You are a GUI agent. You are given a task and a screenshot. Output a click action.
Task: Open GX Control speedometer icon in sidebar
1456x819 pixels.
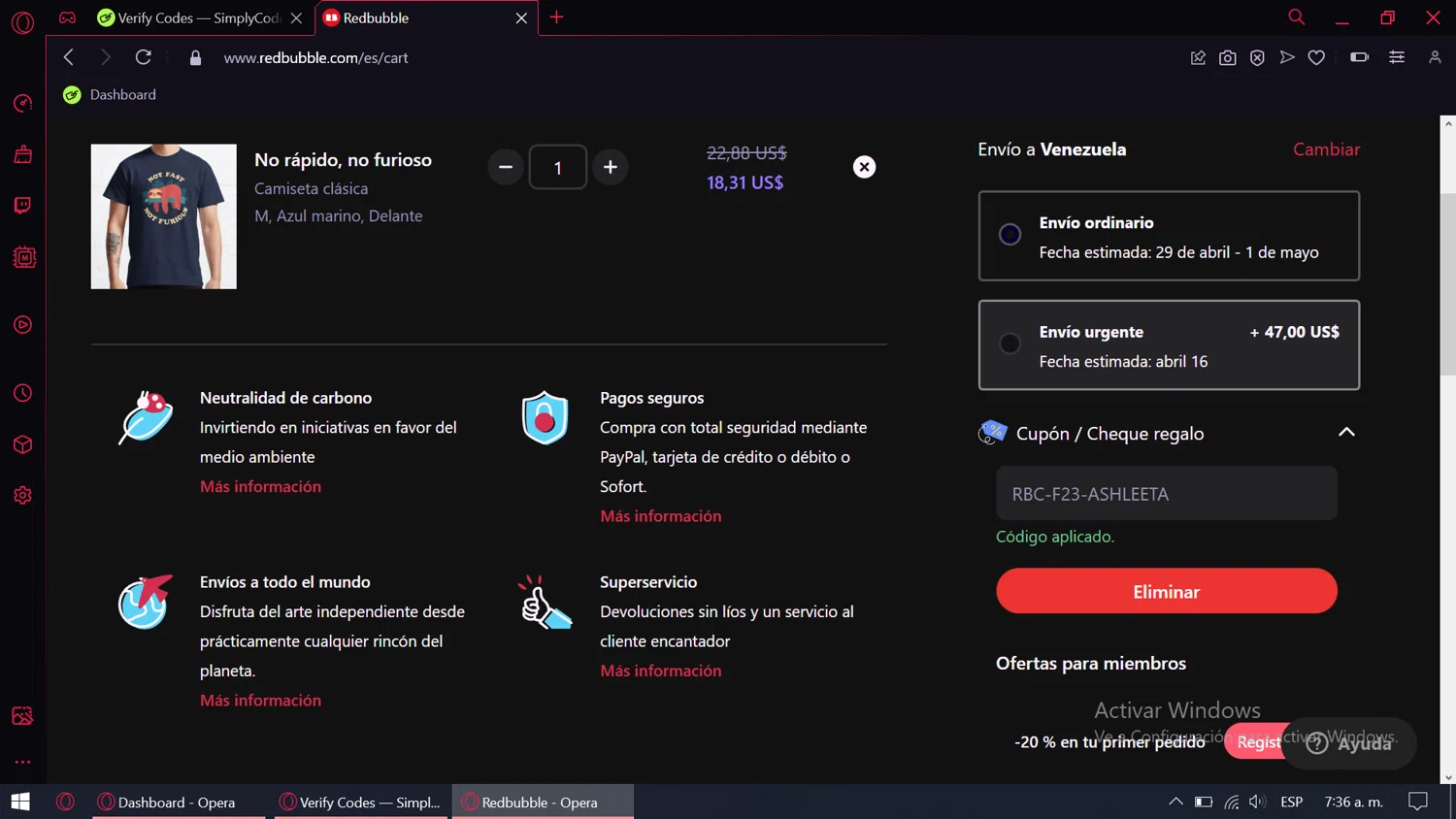coord(22,103)
